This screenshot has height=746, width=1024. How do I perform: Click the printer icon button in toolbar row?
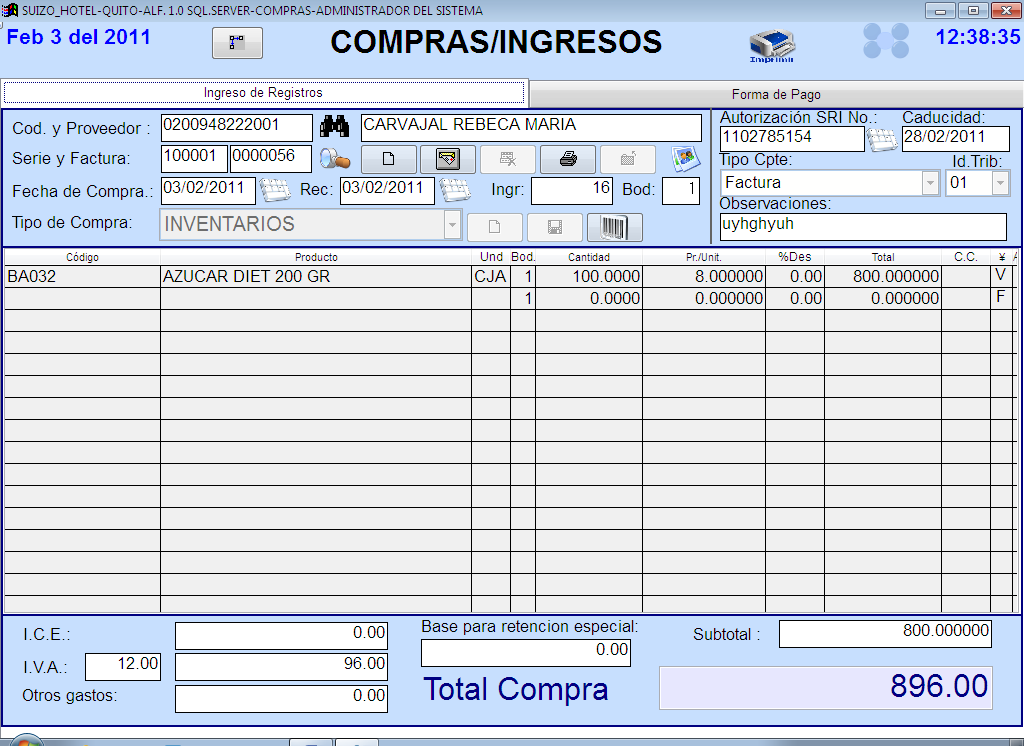567,159
